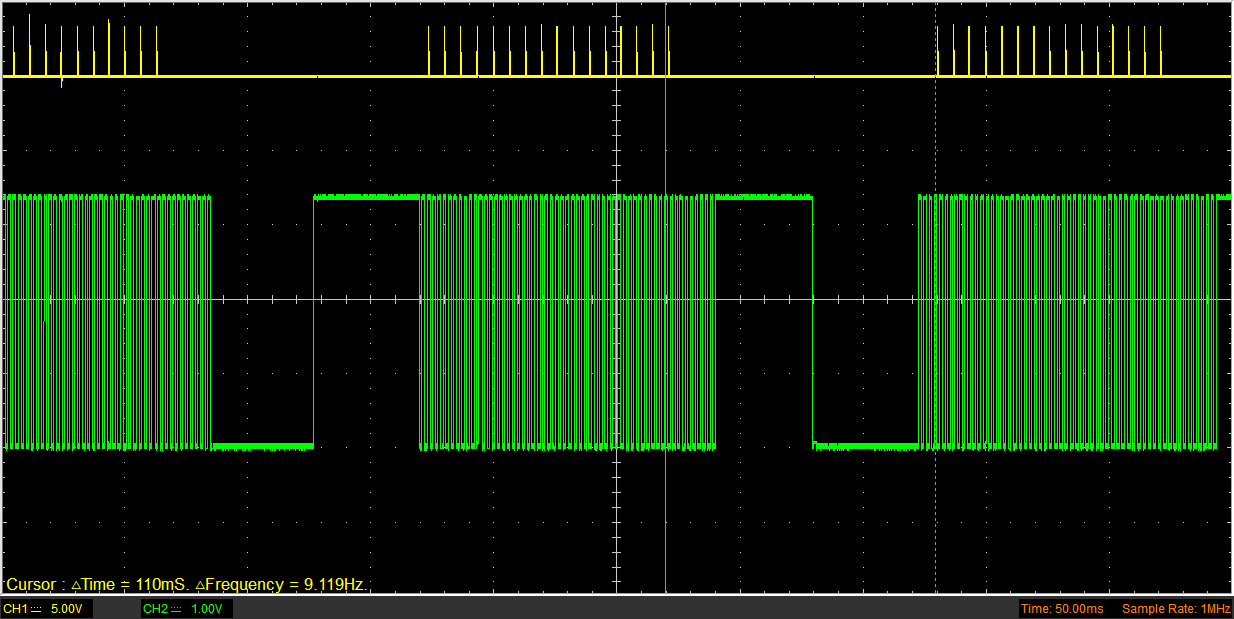
Task: Open the Time: 50.00ms timebase readout
Action: pyautogui.click(x=1061, y=608)
